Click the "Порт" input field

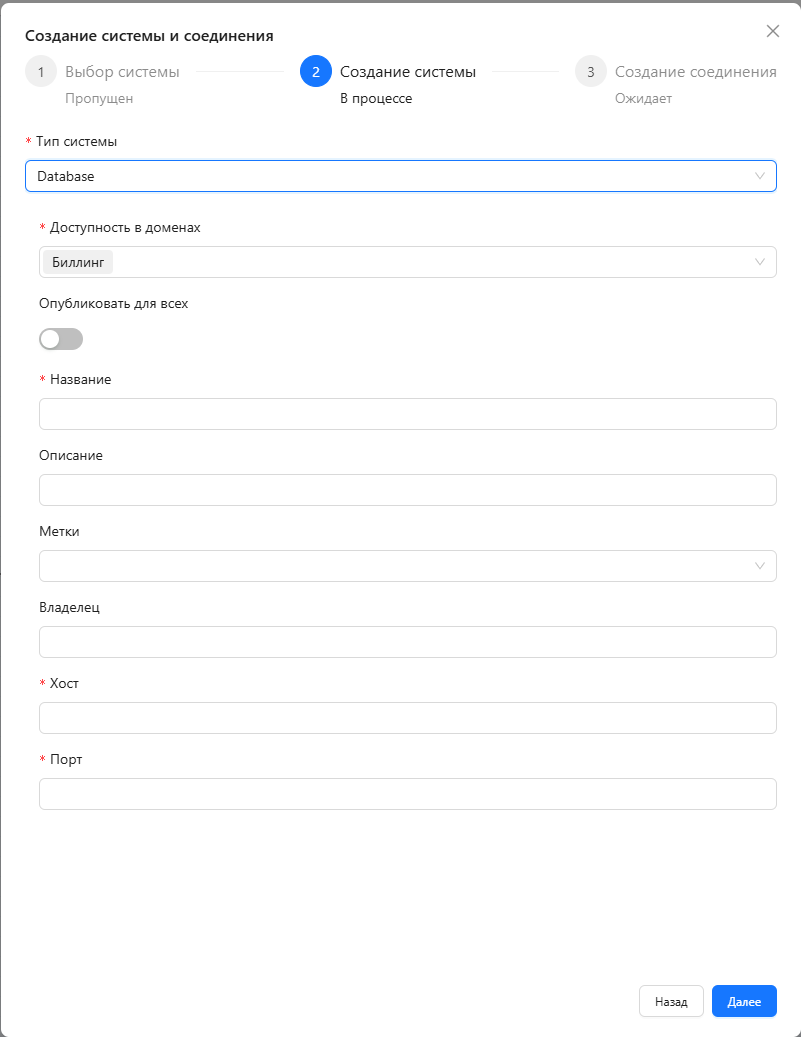408,794
